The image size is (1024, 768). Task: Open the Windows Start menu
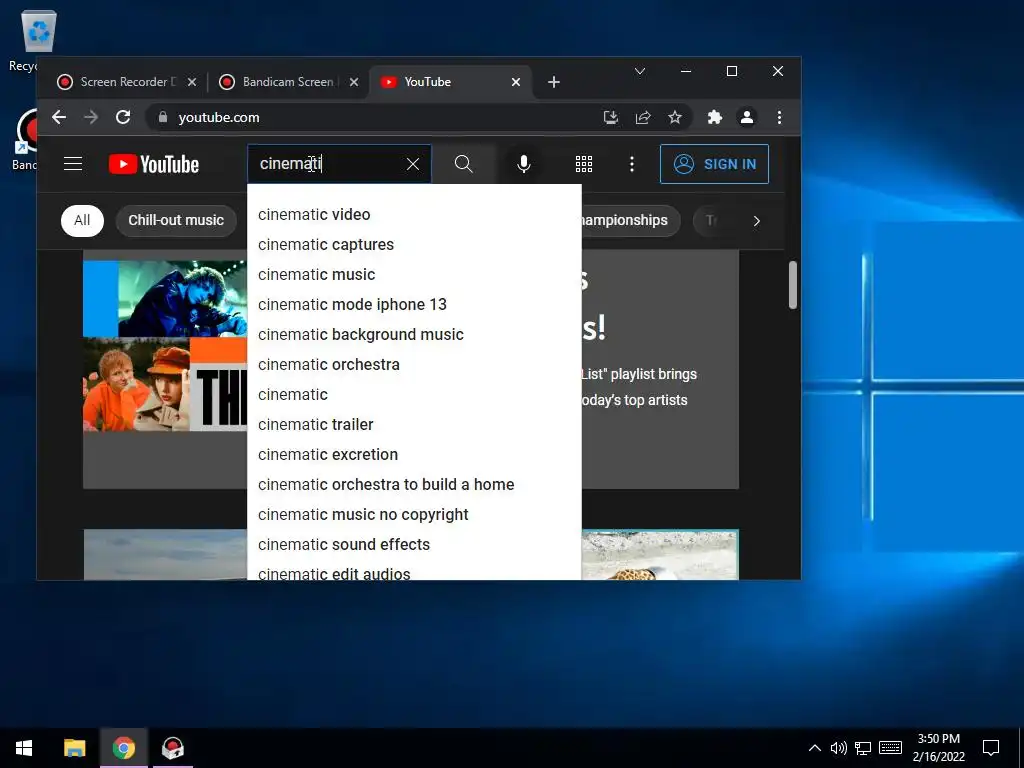pos(24,748)
